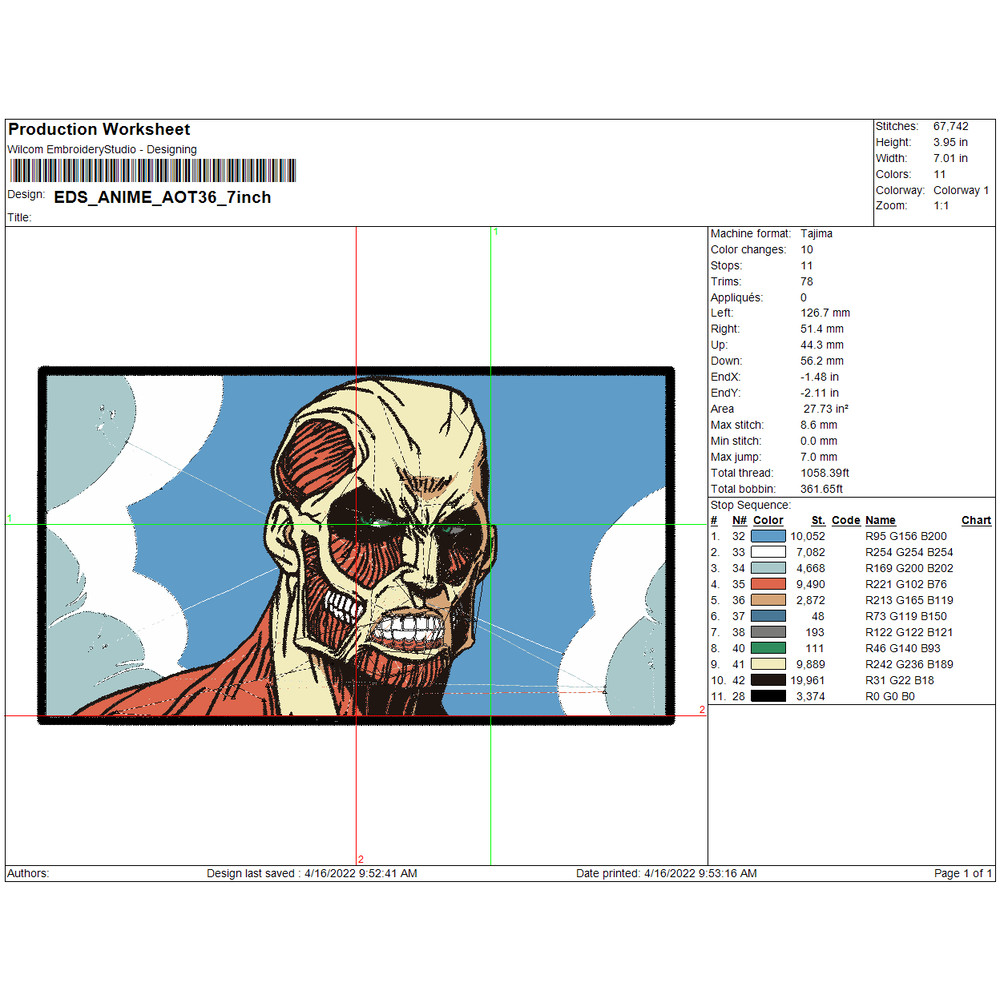Click the 'Name' column header
The height and width of the screenshot is (1000, 1000).
[880, 520]
